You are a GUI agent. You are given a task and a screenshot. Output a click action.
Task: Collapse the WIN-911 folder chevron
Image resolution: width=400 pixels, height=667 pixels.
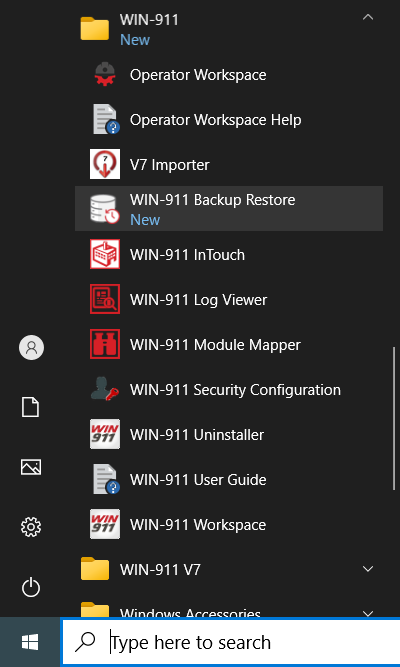click(368, 17)
